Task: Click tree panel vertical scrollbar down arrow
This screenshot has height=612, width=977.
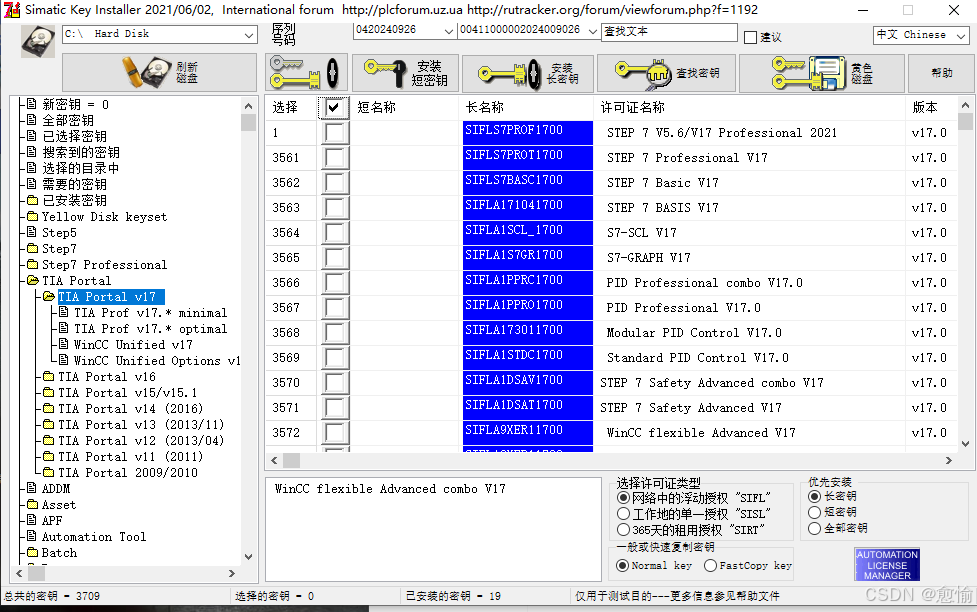Action: click(248, 557)
